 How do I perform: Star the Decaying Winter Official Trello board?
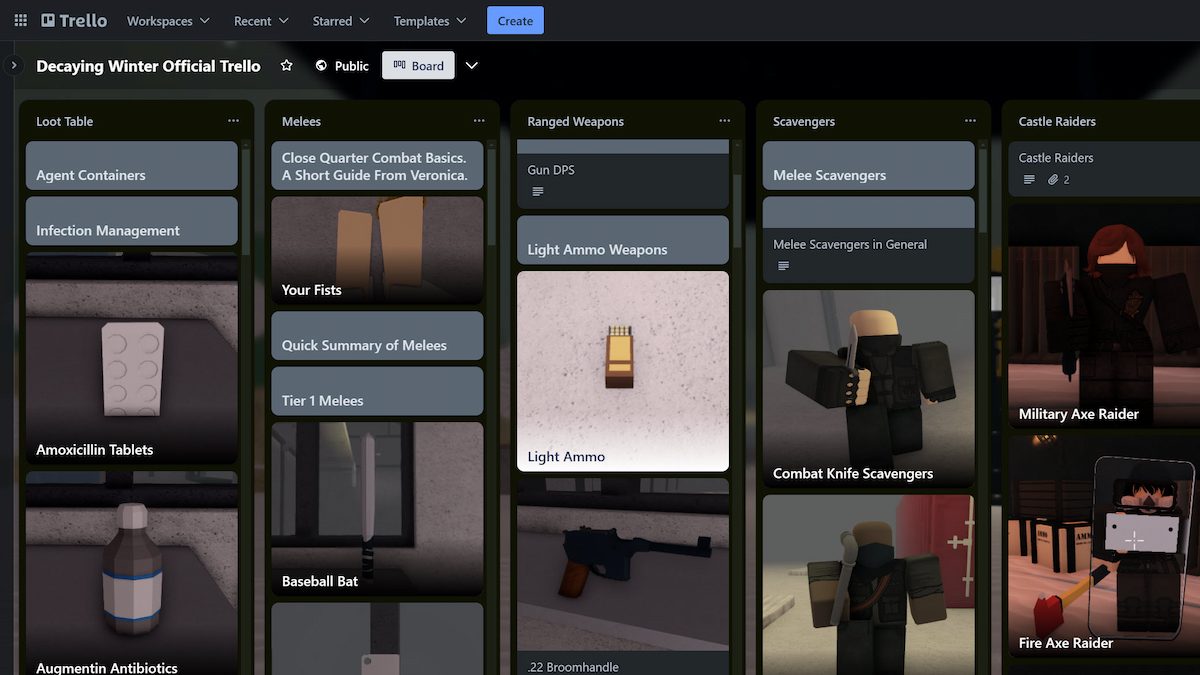tap(287, 65)
